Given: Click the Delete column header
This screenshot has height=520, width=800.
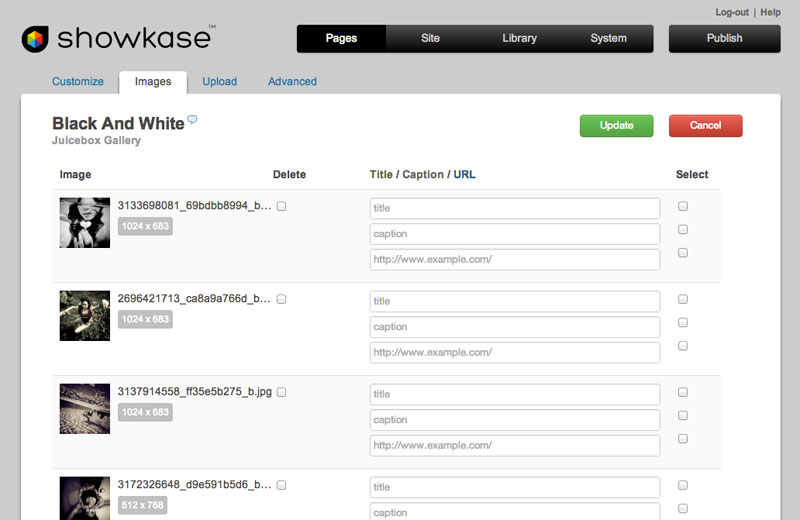Looking at the screenshot, I should [x=289, y=175].
